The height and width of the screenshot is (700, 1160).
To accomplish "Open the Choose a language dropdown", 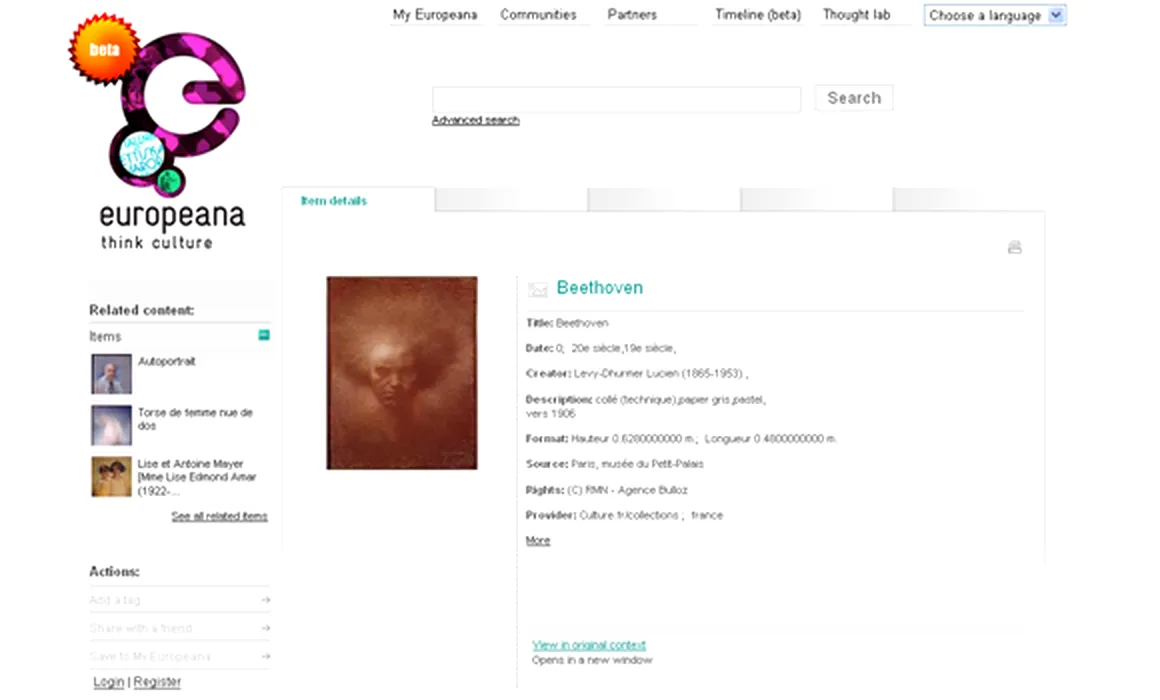I will (x=994, y=15).
